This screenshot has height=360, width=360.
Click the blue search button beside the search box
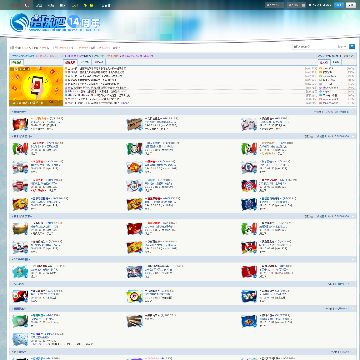coord(352,47)
